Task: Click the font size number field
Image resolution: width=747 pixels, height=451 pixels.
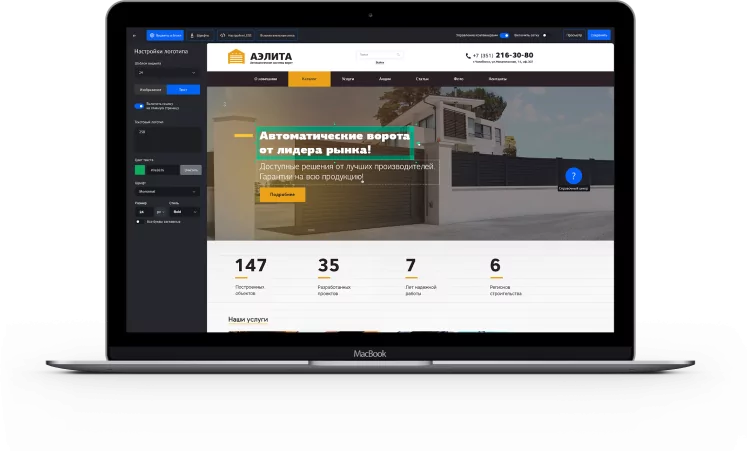Action: pos(143,212)
